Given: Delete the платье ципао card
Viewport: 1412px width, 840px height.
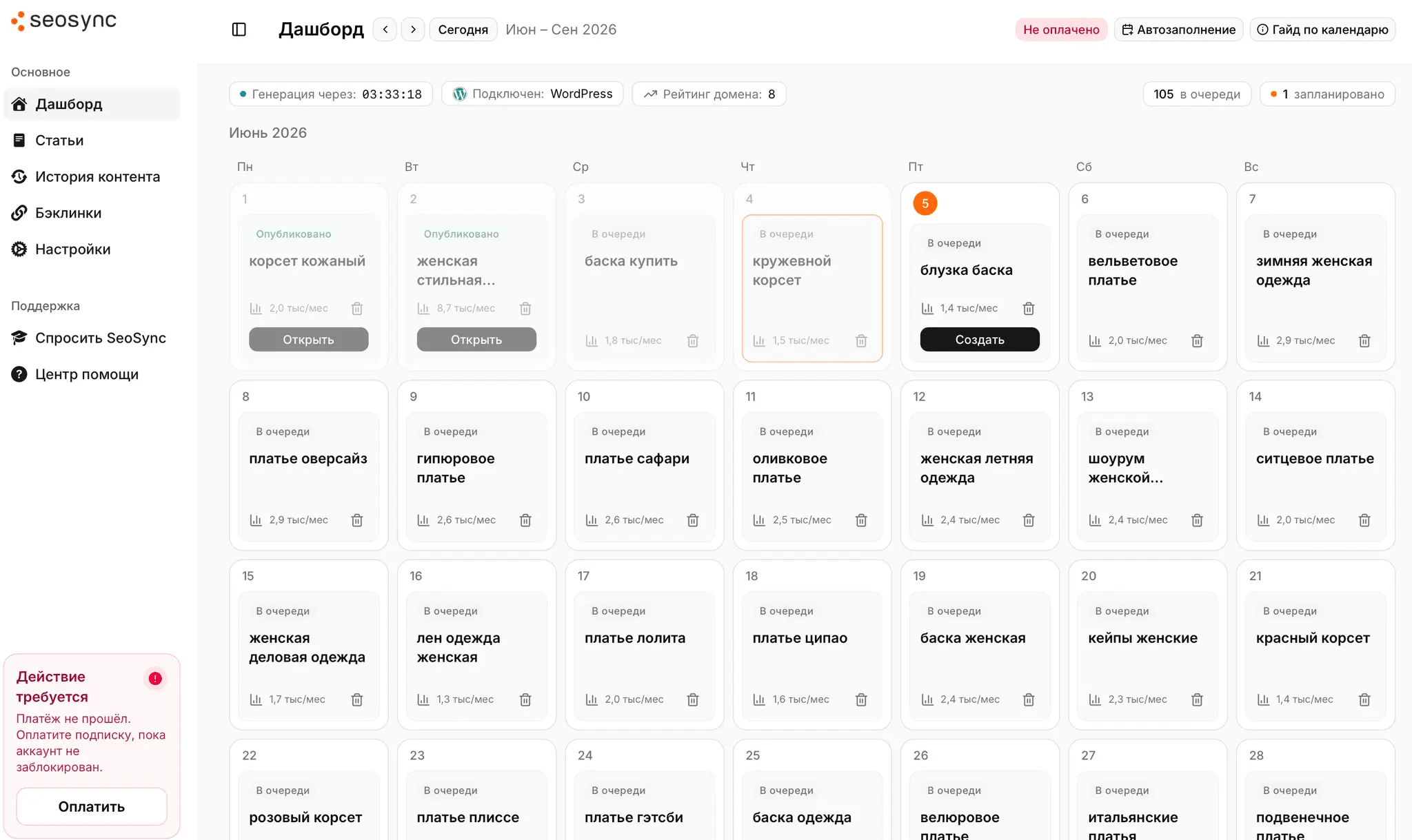Looking at the screenshot, I should click(861, 699).
